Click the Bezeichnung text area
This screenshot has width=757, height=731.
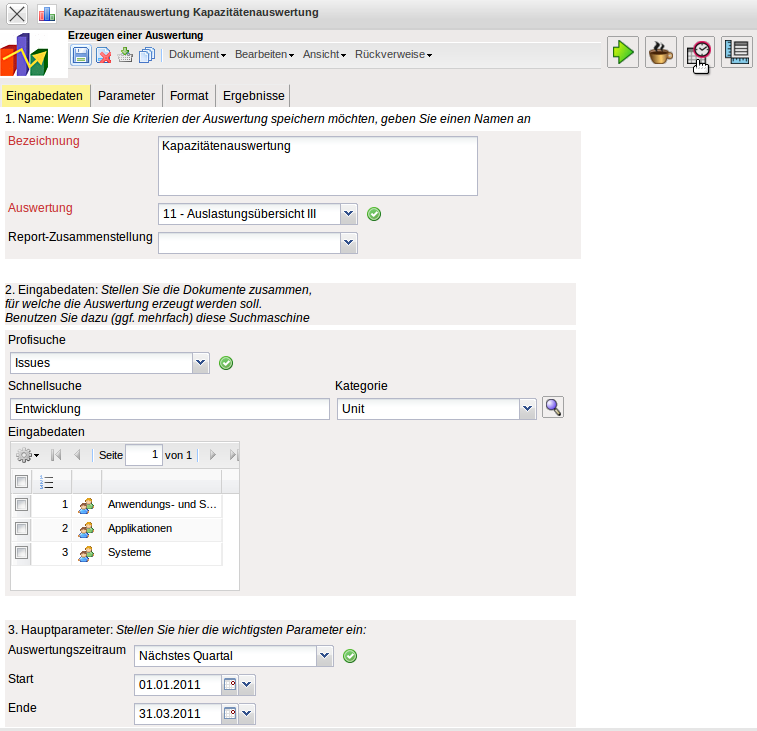[318, 166]
